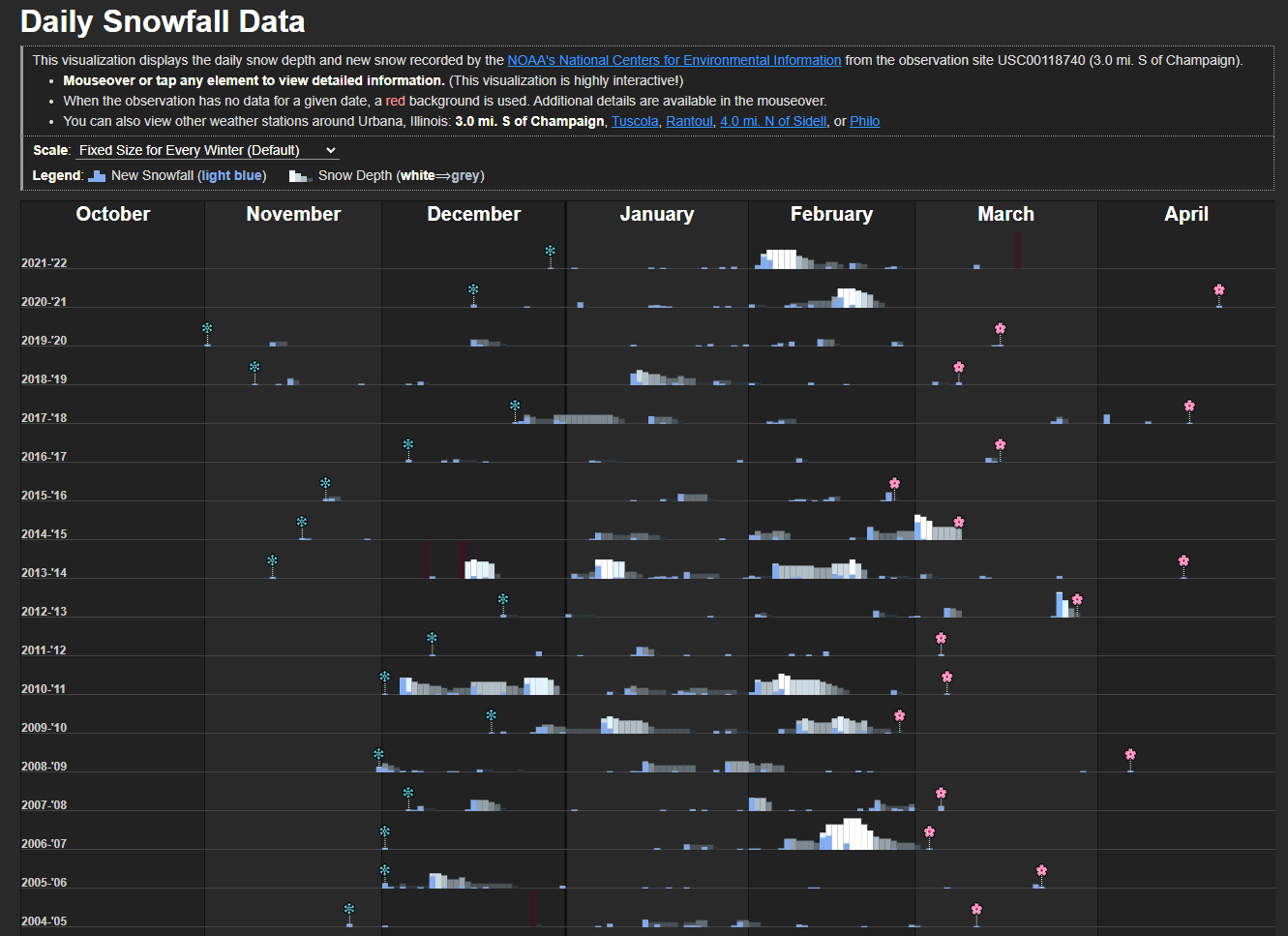
Task: Select the 2013-'14 winter label
Action: click(45, 573)
